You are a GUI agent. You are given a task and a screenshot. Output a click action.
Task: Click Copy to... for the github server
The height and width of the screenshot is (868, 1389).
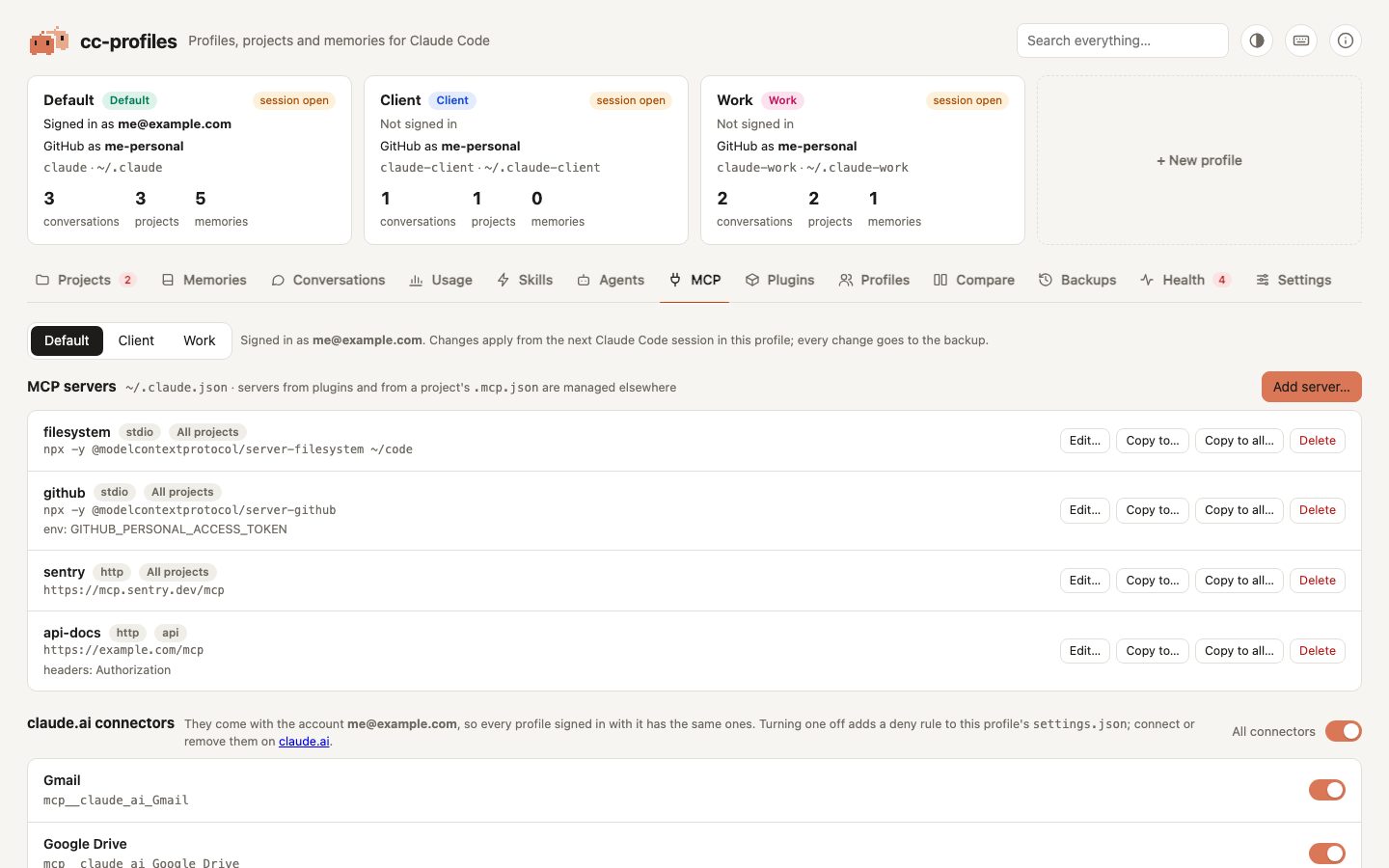(1153, 510)
